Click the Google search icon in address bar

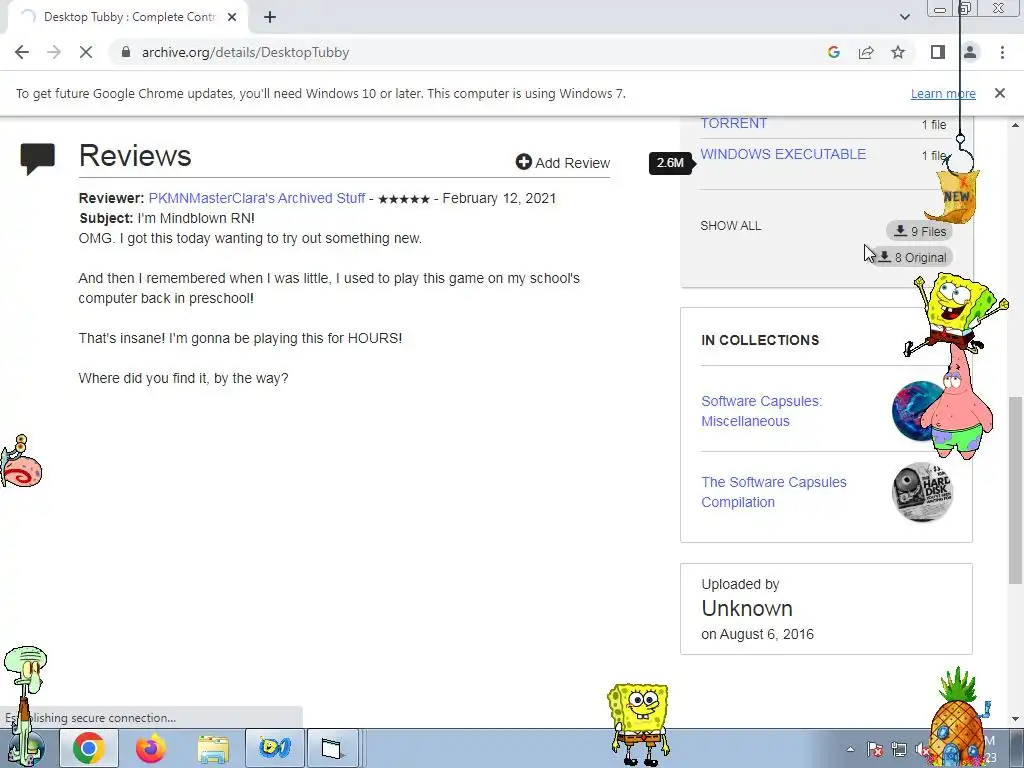pyautogui.click(x=833, y=52)
